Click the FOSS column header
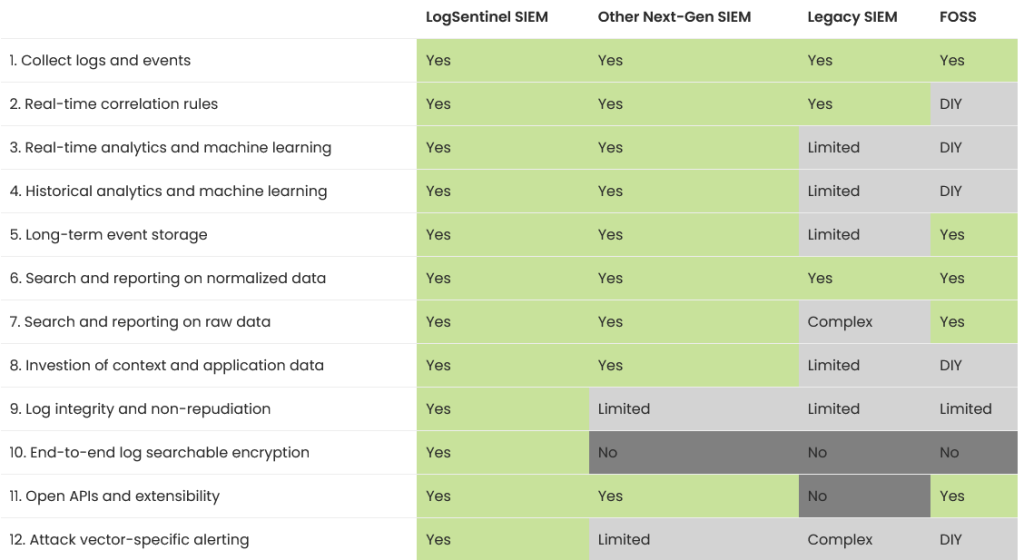The height and width of the screenshot is (560, 1024). point(957,17)
